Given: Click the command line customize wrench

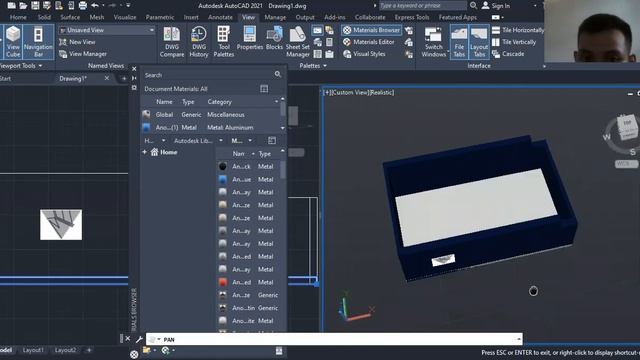Looking at the screenshot, I should 139,339.
